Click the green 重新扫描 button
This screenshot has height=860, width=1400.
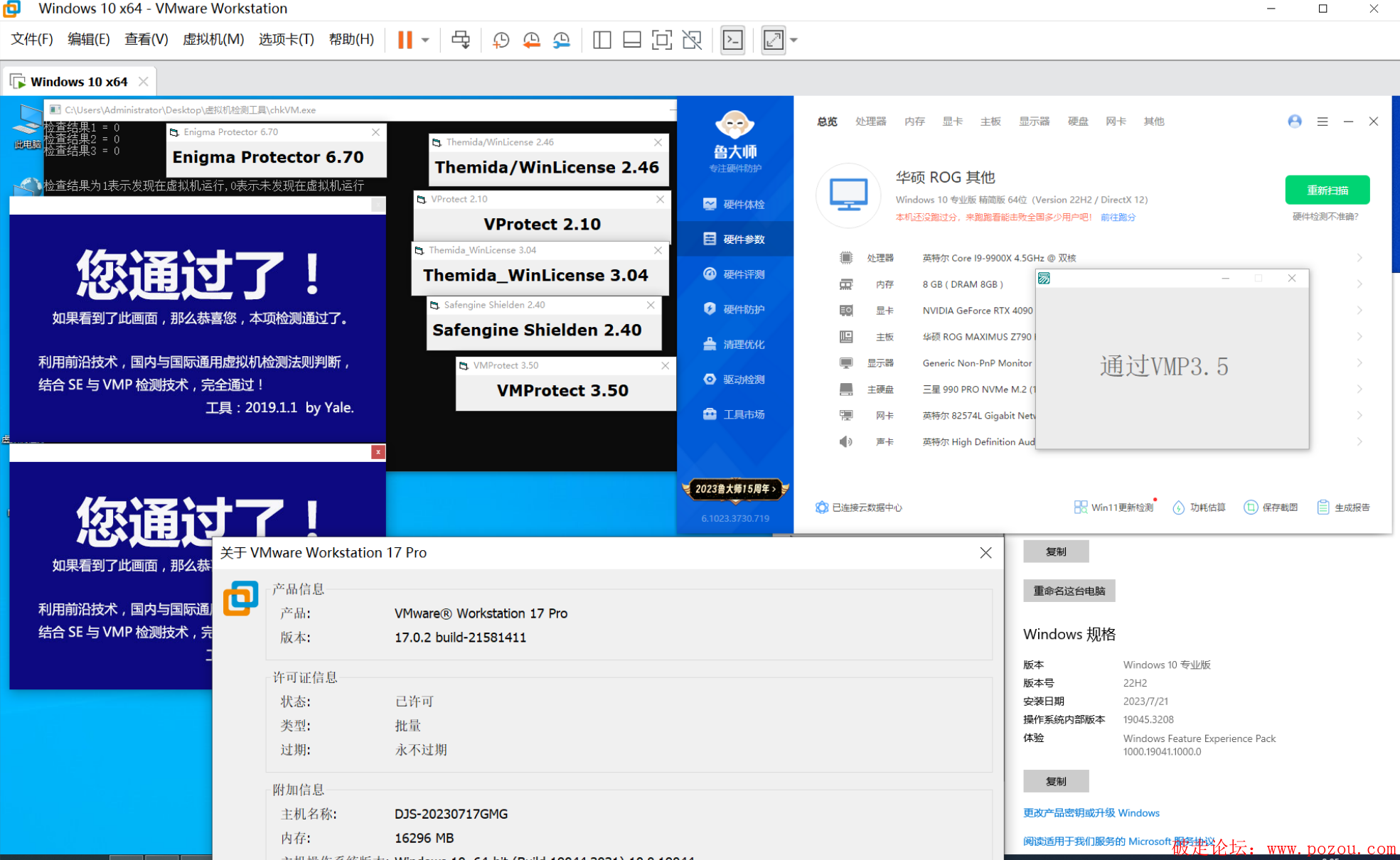click(x=1327, y=190)
